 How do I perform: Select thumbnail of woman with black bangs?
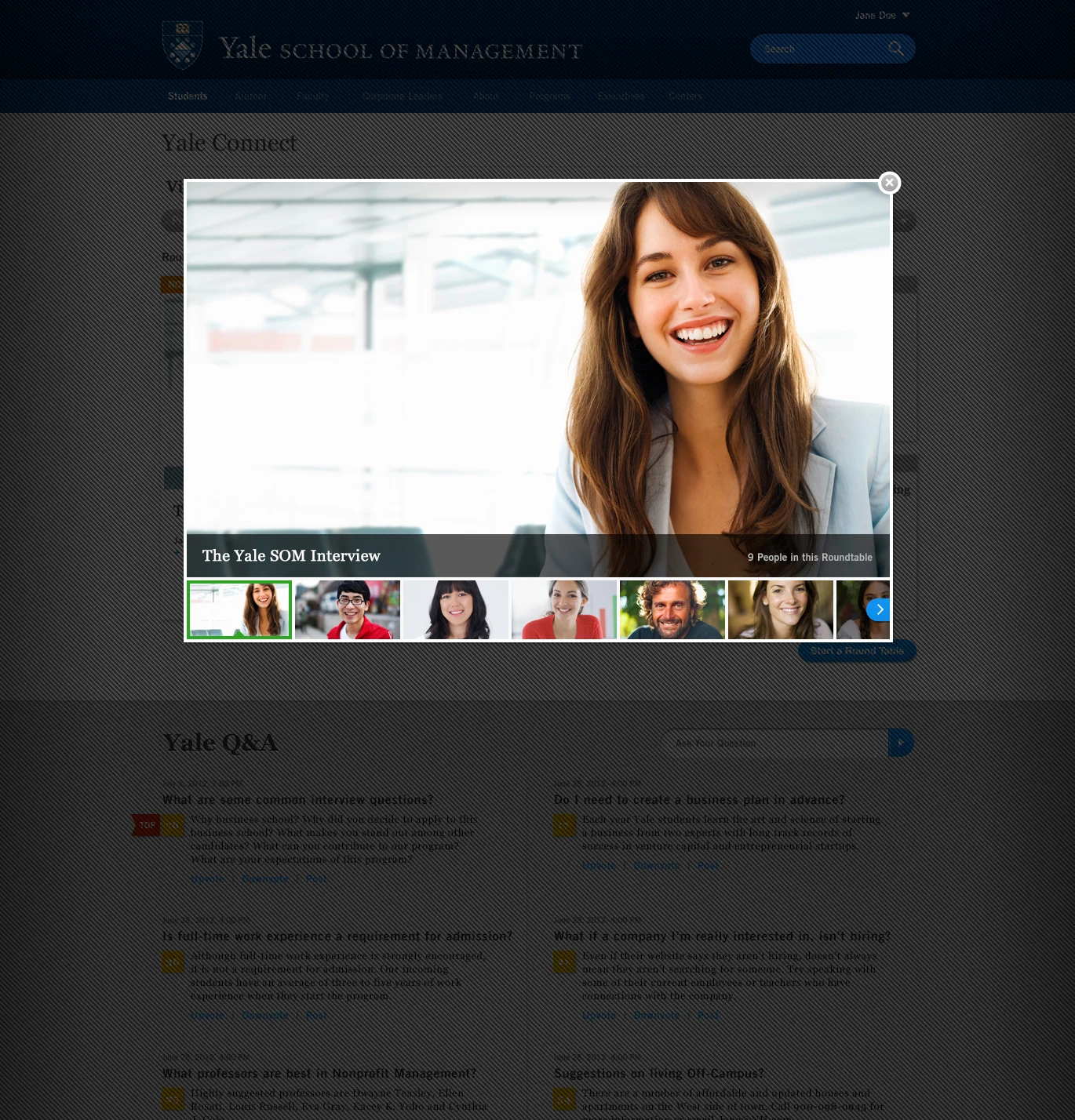[x=456, y=609]
